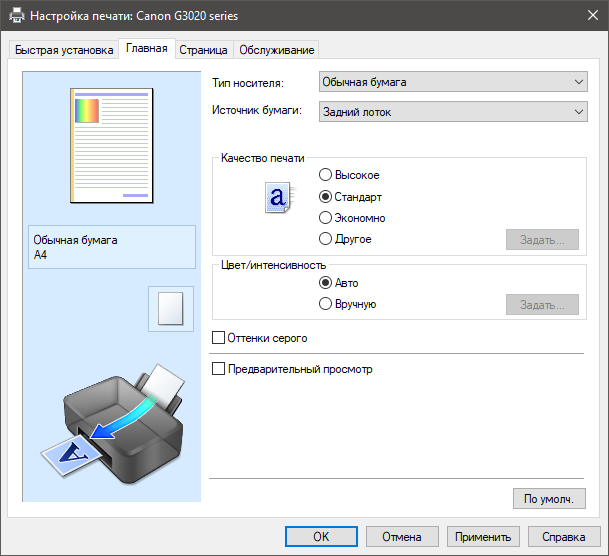Open the Обслуживание tab

coord(277,50)
